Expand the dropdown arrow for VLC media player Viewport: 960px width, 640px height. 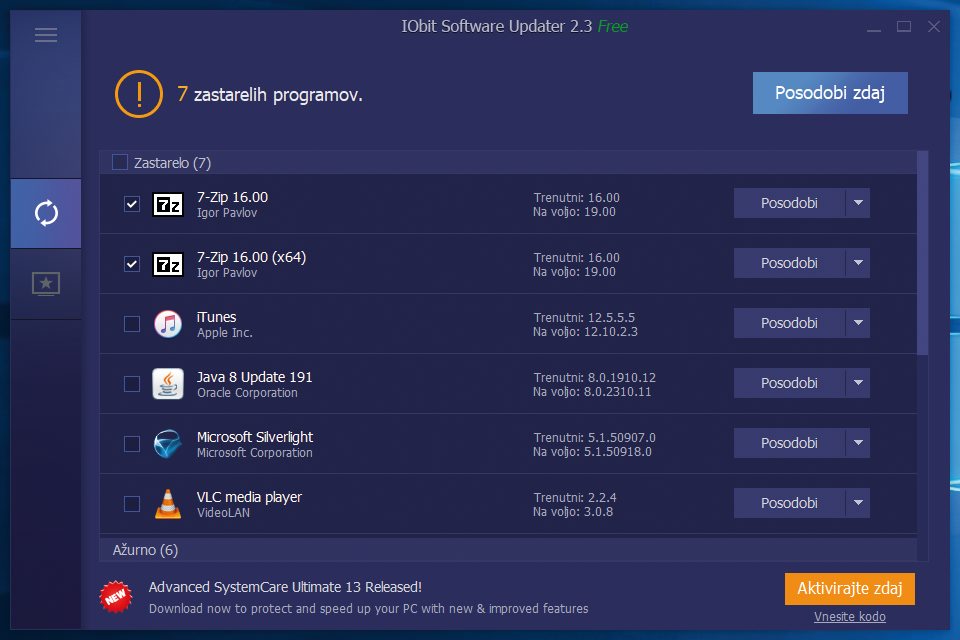pyautogui.click(x=858, y=503)
